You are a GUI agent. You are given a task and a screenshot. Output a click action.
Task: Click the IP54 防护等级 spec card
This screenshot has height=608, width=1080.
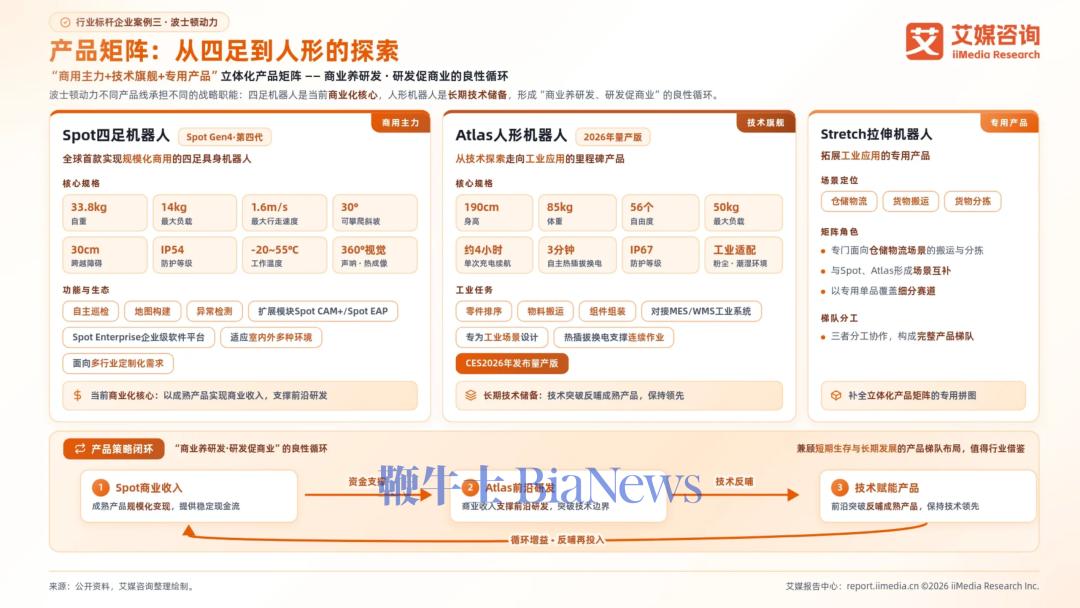(195, 255)
